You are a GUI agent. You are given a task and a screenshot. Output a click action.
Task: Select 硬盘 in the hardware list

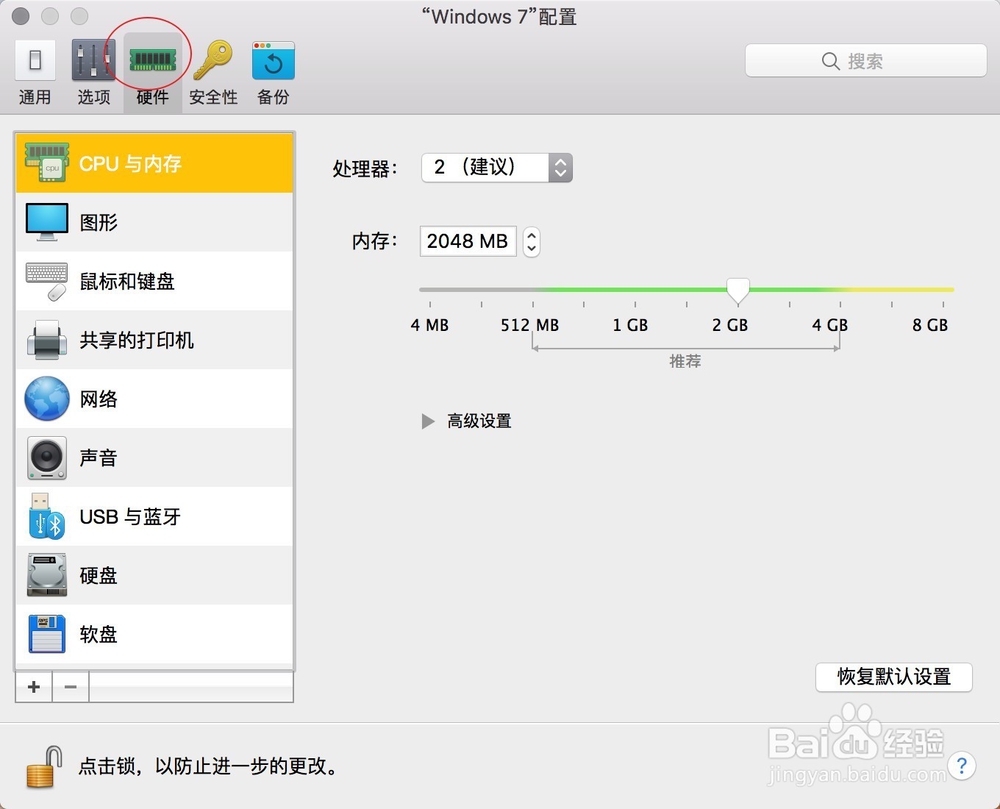154,575
